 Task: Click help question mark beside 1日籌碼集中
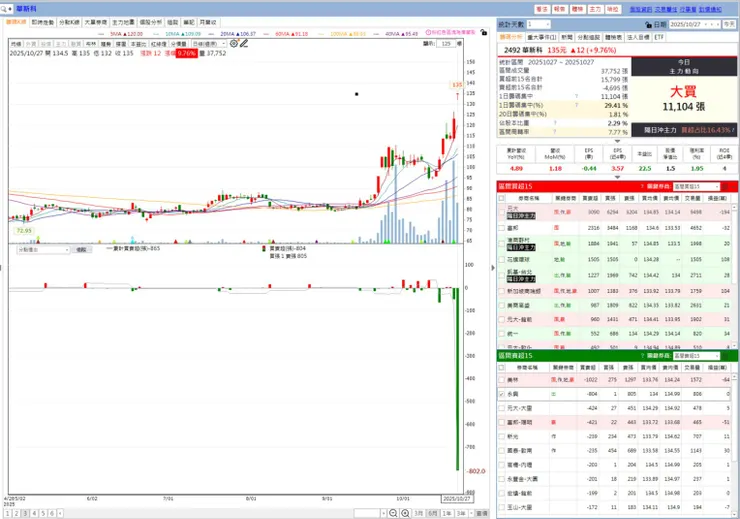tap(576, 96)
